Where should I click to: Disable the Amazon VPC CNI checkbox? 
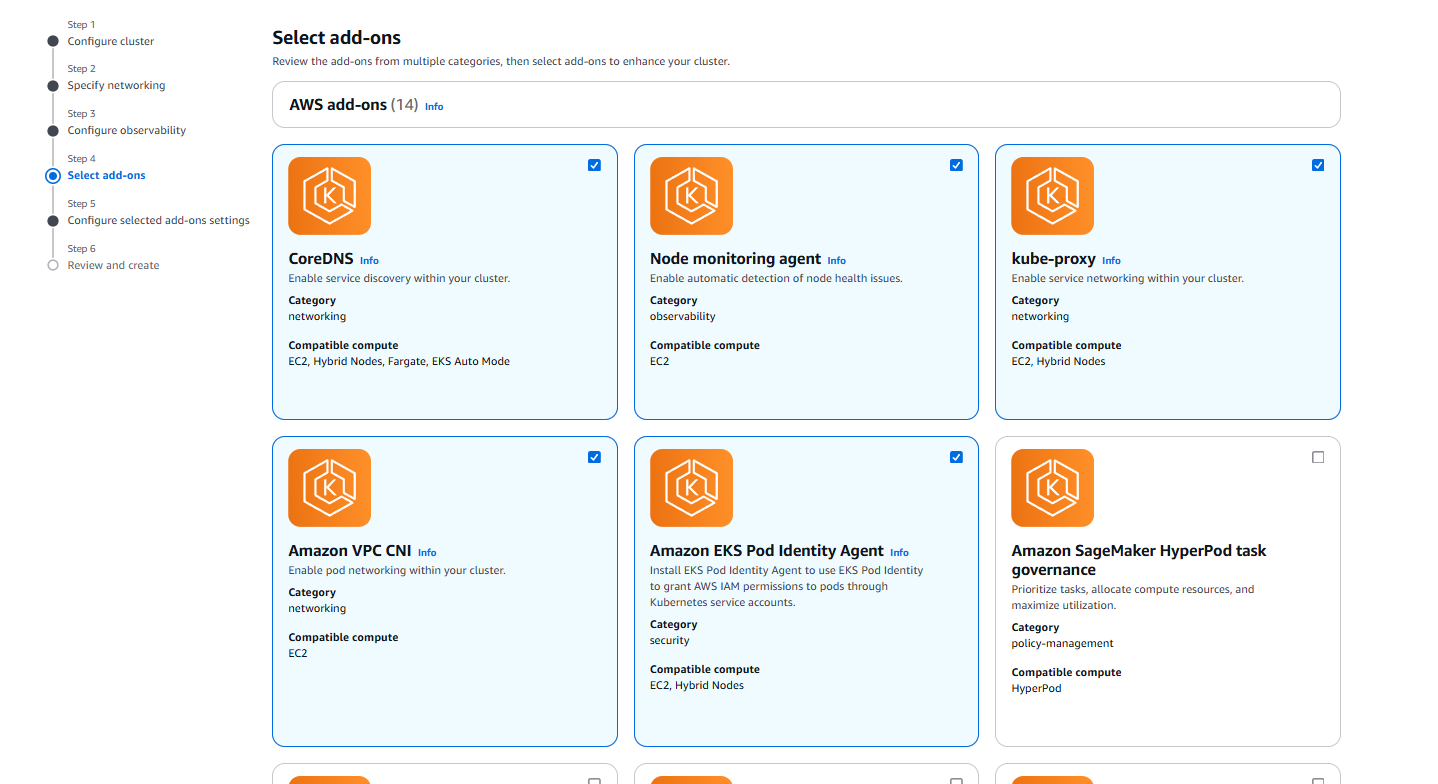tap(595, 457)
